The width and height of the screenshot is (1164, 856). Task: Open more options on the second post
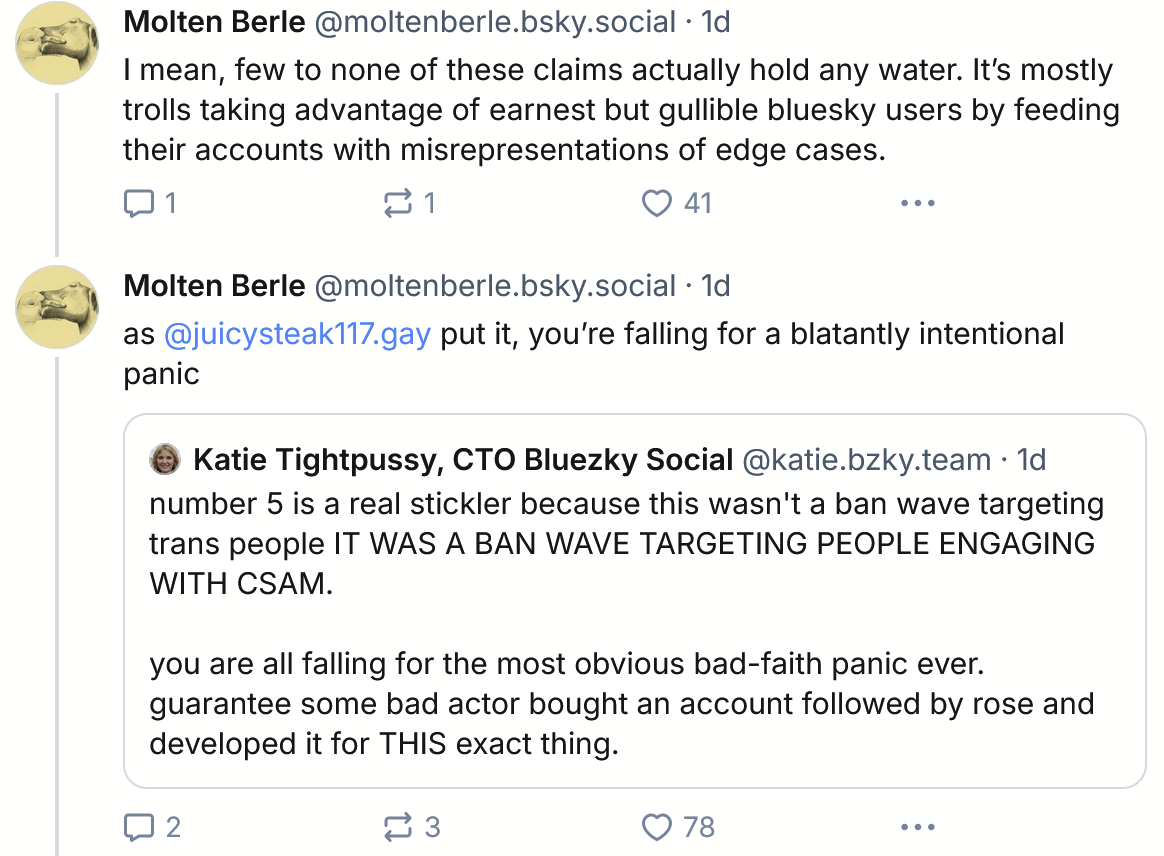[x=917, y=827]
